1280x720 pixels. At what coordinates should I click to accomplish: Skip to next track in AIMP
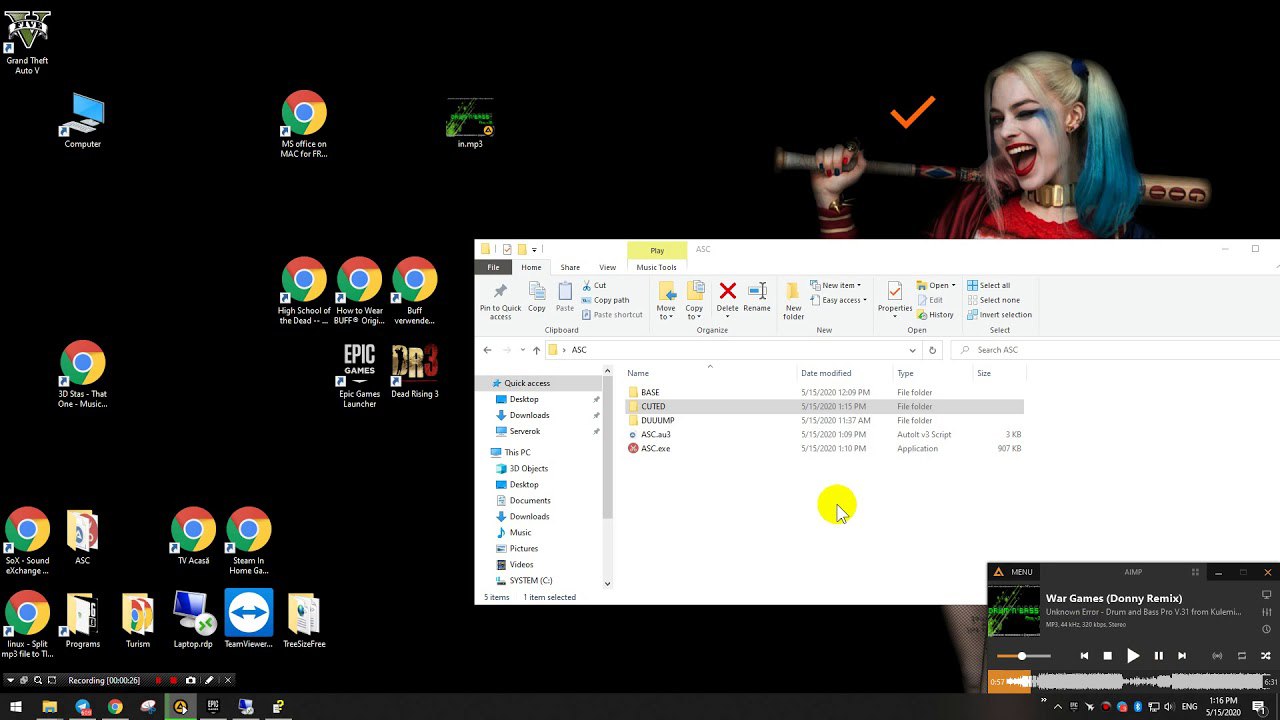[x=1182, y=656]
